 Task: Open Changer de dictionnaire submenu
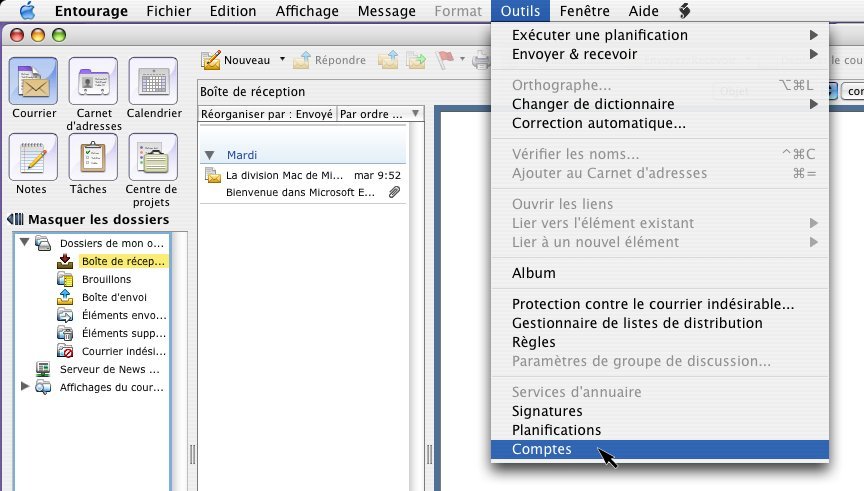pyautogui.click(x=660, y=104)
